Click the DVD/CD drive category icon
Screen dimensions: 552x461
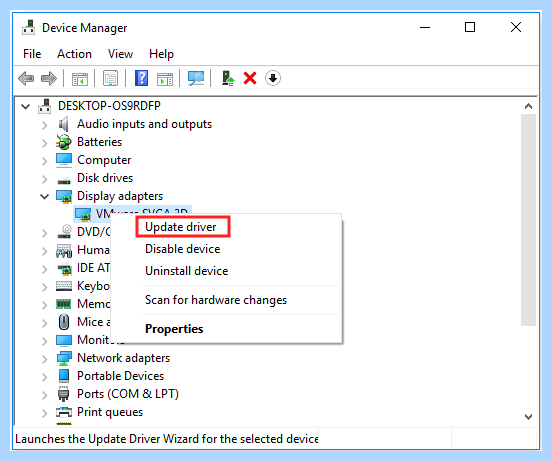(x=64, y=232)
